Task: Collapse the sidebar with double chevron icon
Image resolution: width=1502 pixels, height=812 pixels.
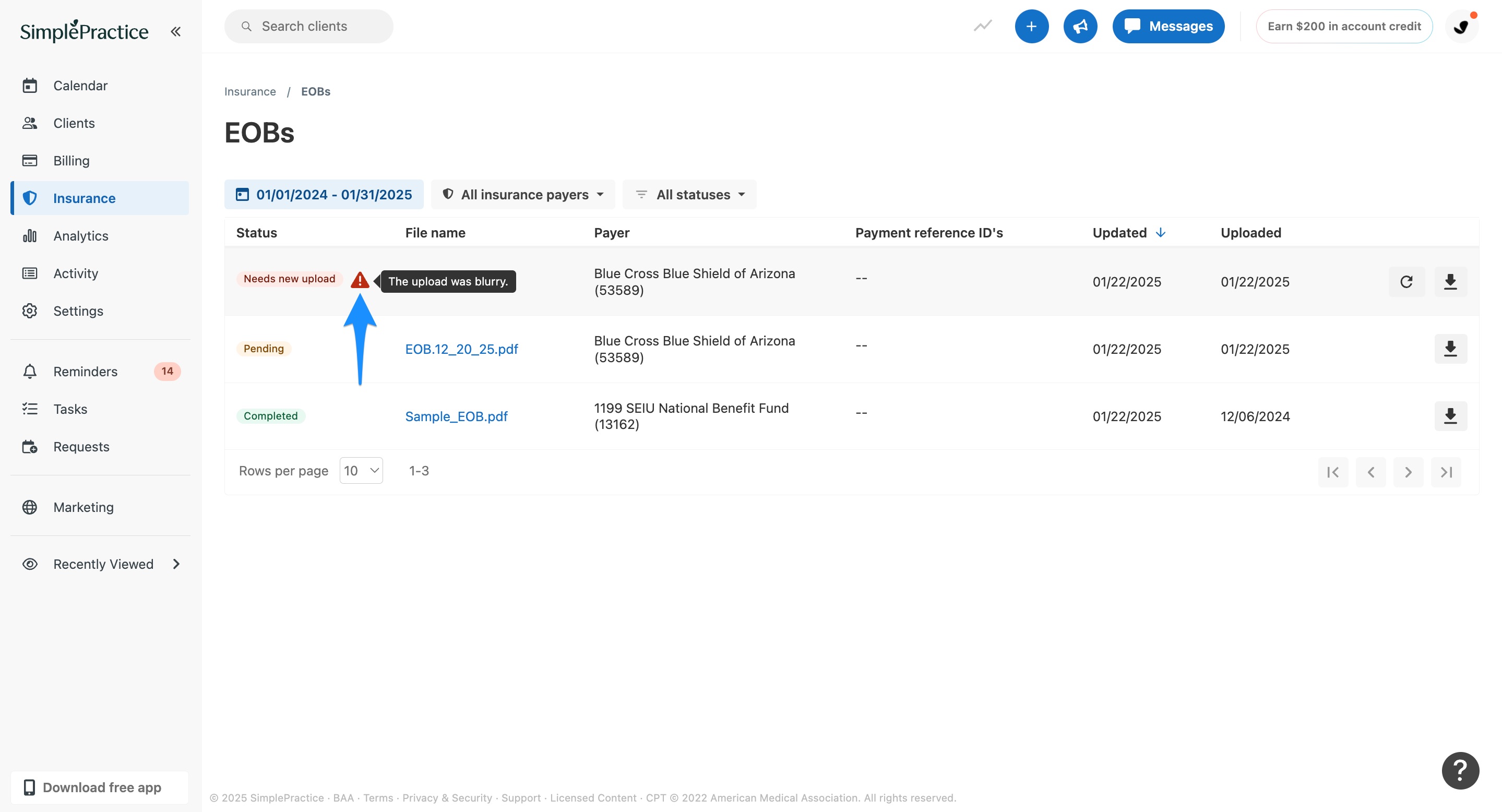Action: [x=175, y=31]
